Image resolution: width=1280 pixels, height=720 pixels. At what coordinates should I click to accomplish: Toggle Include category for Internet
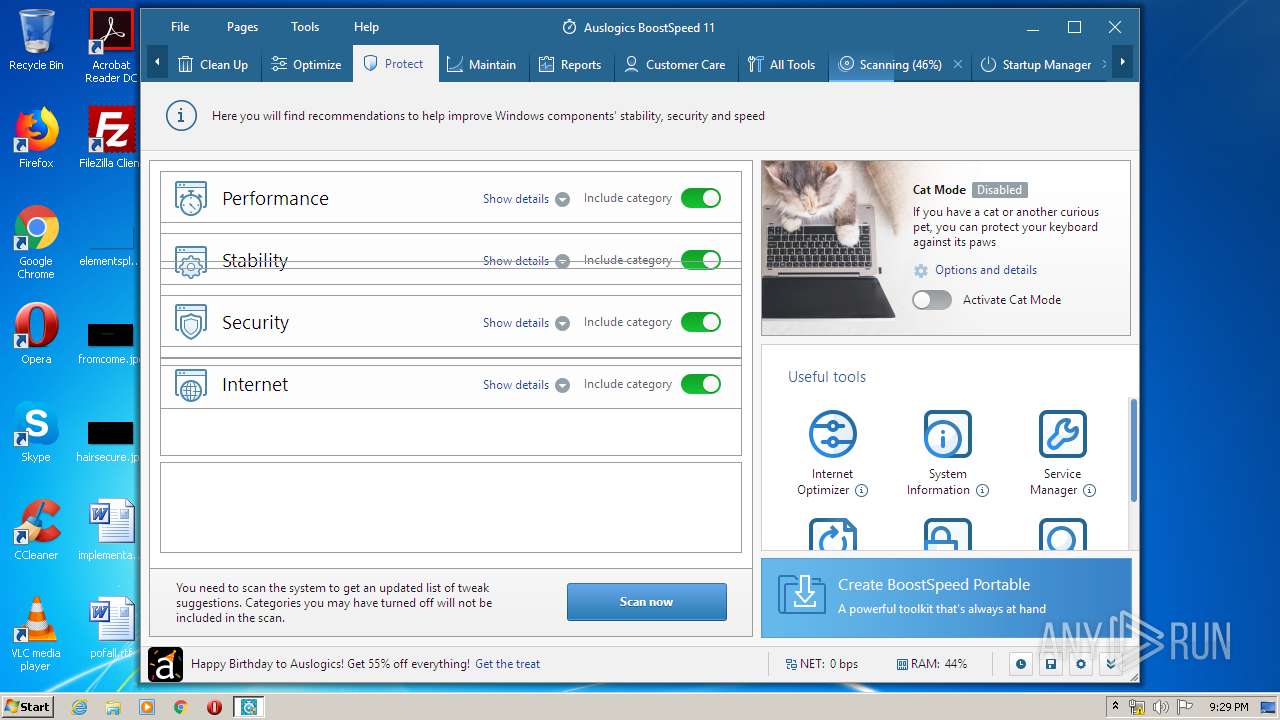(701, 384)
